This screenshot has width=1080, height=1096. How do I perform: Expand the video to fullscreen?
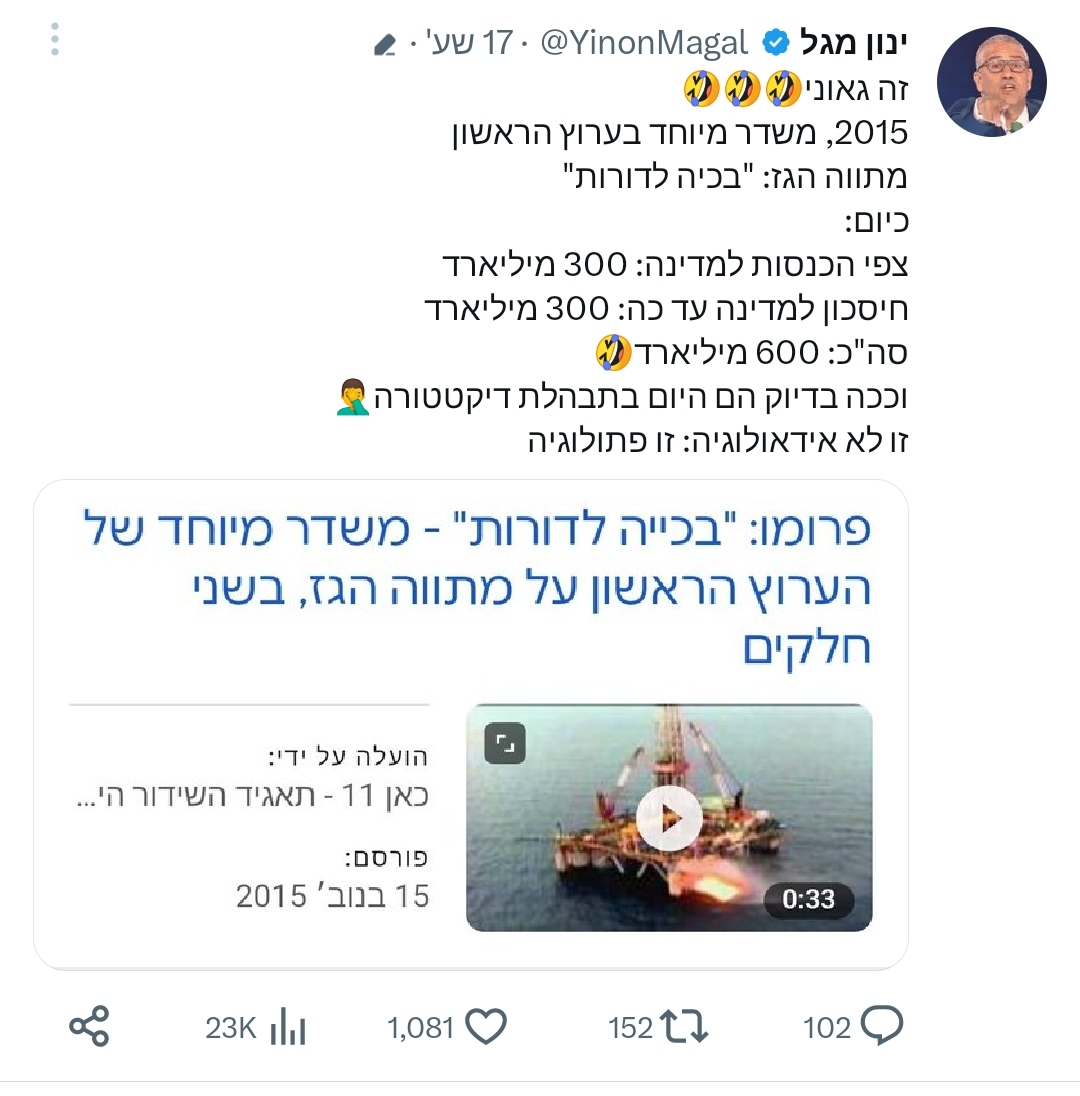pyautogui.click(x=505, y=742)
